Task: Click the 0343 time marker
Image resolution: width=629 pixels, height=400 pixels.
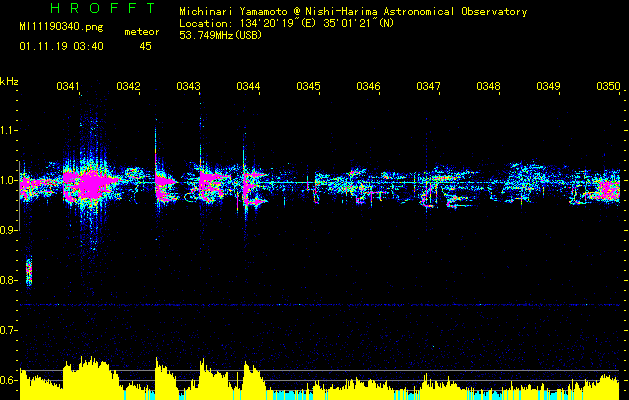Action: tap(188, 86)
